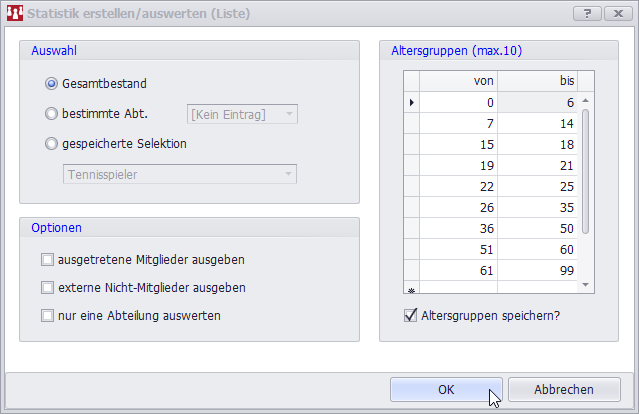Check nur eine Abteilung auswerten
This screenshot has width=639, height=414.
coord(48,316)
